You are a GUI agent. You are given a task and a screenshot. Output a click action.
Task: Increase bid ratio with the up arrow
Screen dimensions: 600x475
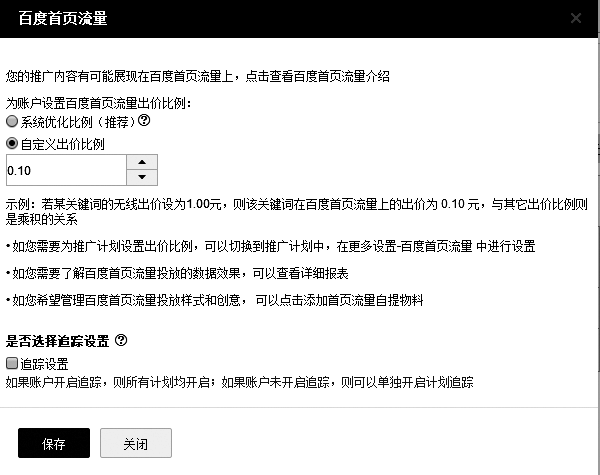pos(142,162)
